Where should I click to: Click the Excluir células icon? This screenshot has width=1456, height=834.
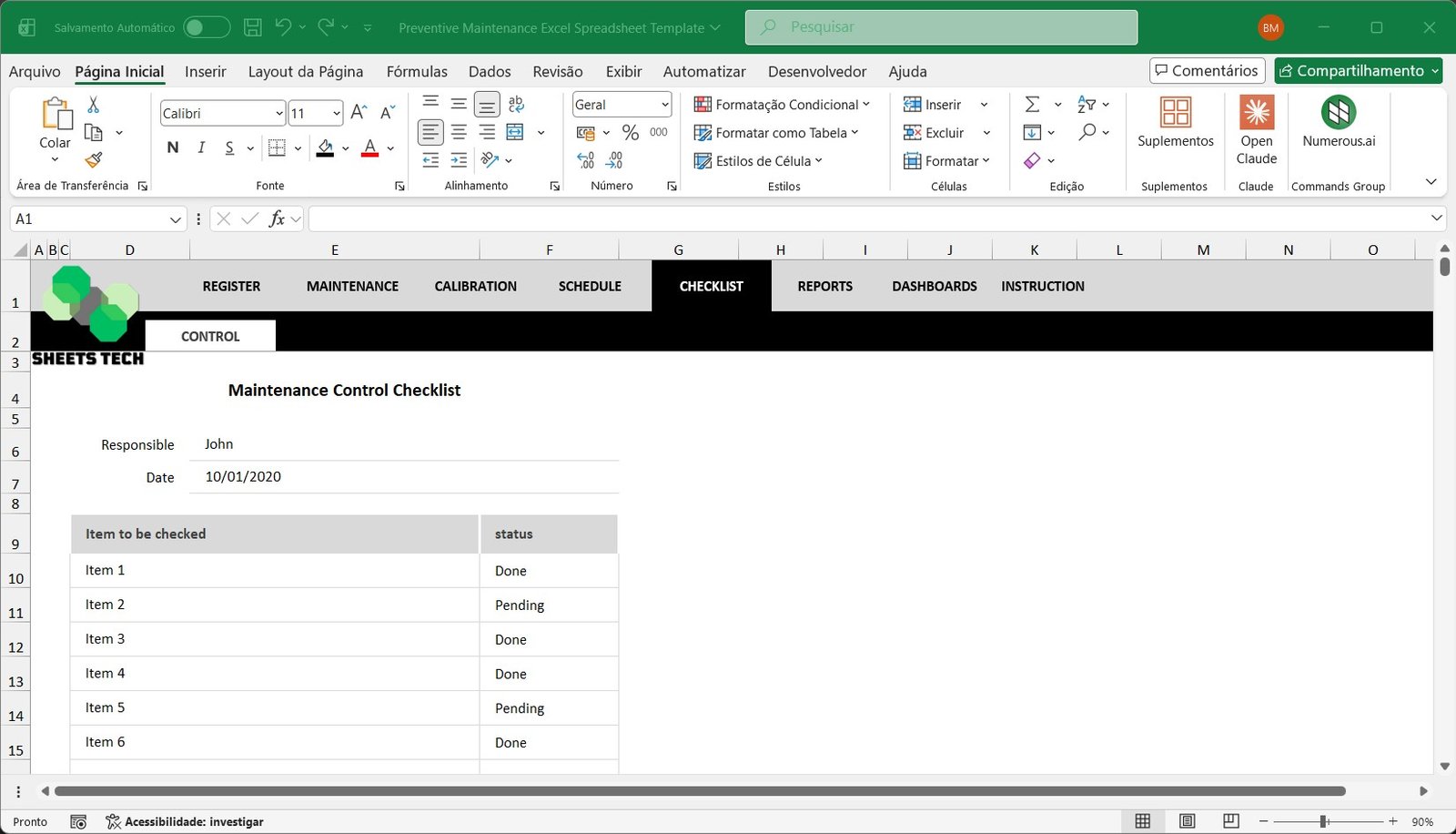(913, 132)
